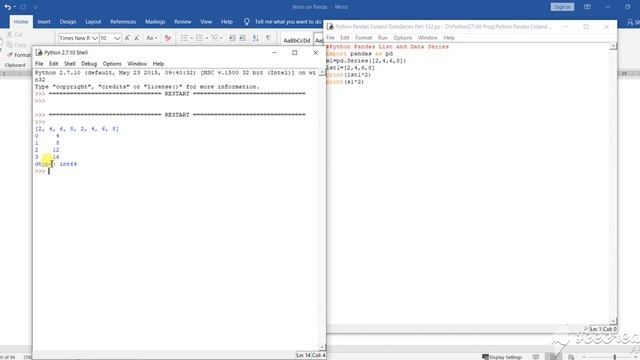
Task: Open the Change Case Aa dropdown
Action: (151, 38)
